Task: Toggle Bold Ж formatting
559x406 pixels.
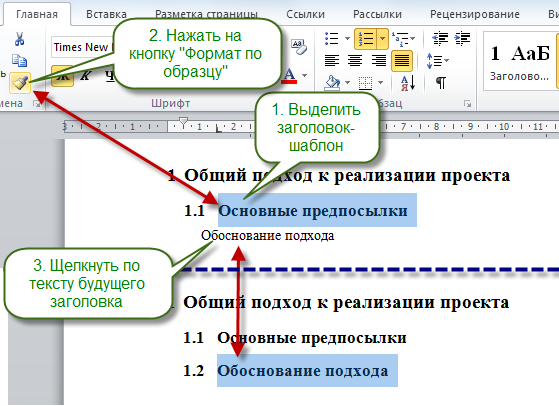Action: (63, 76)
